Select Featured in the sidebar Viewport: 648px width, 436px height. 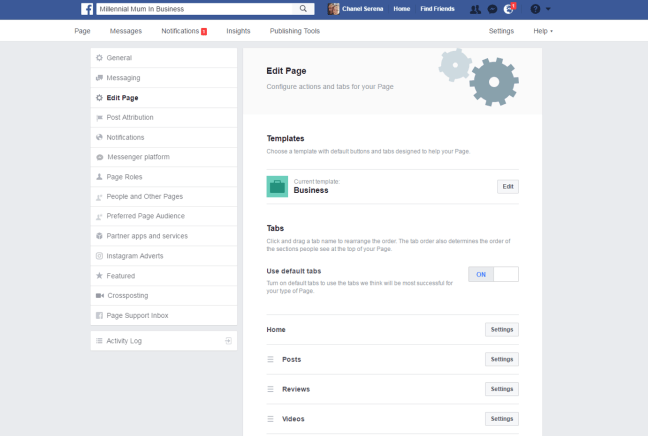(164, 276)
